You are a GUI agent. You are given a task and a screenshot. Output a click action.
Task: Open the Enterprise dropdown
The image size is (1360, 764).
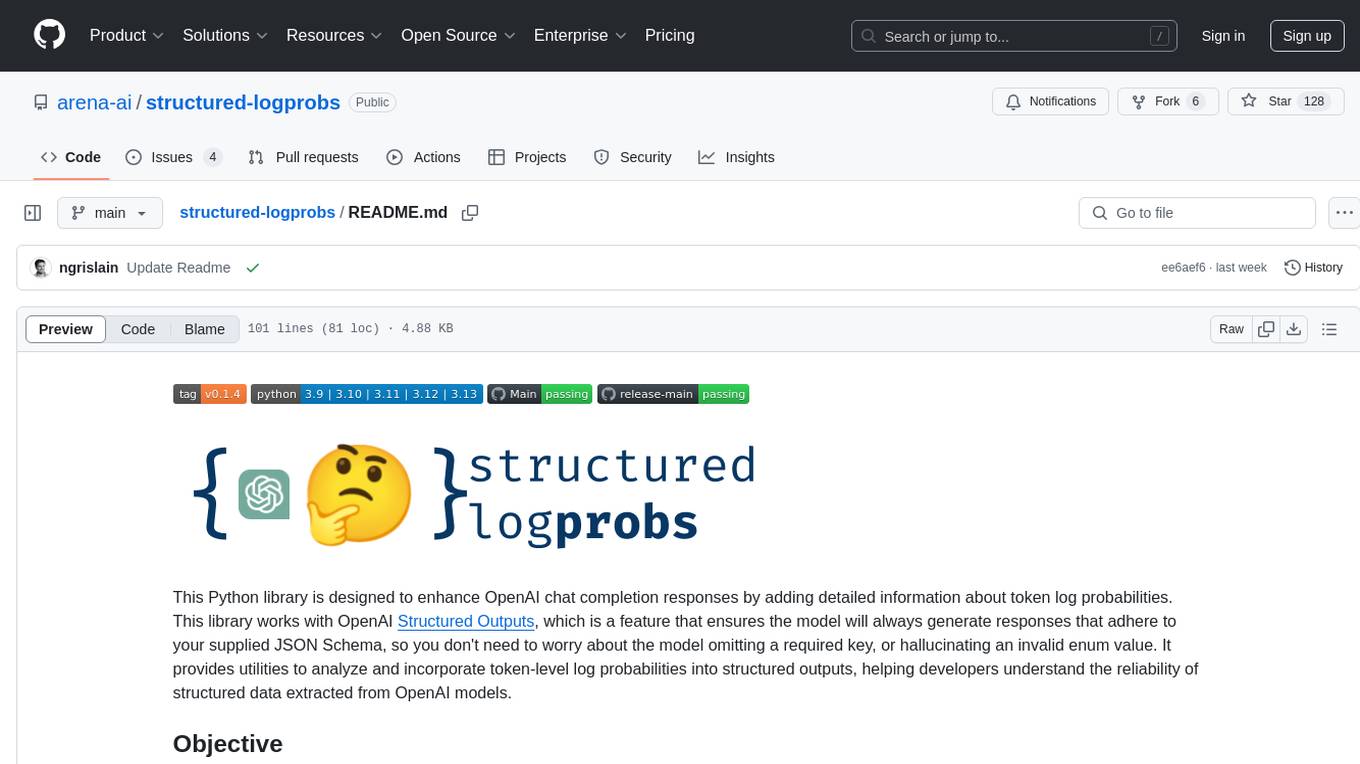(580, 35)
